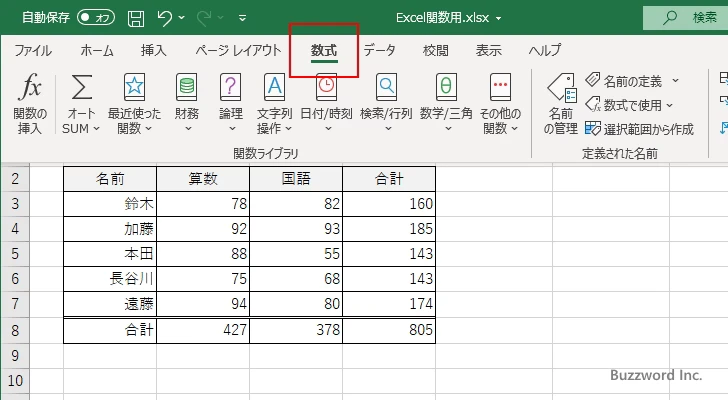Expand the Undo history dropdown arrow
The height and width of the screenshot is (400, 728).
[182, 18]
